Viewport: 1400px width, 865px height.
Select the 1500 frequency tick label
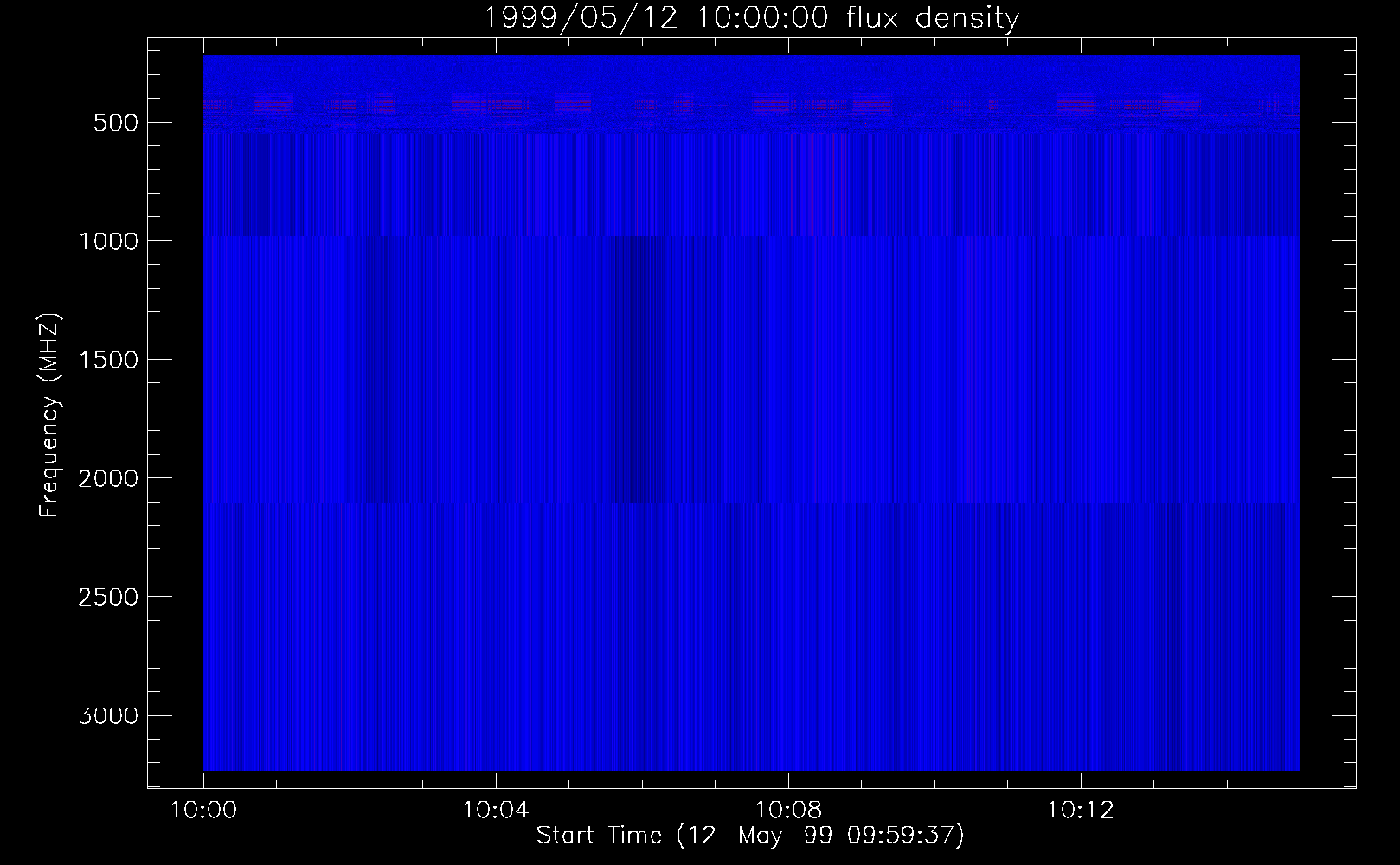tap(108, 360)
